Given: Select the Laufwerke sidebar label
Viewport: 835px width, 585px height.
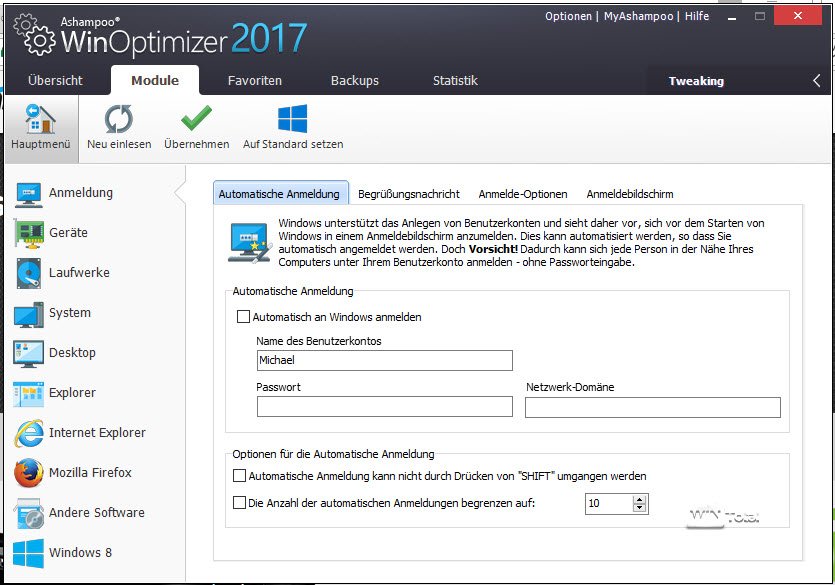Looking at the screenshot, I should pyautogui.click(x=79, y=273).
